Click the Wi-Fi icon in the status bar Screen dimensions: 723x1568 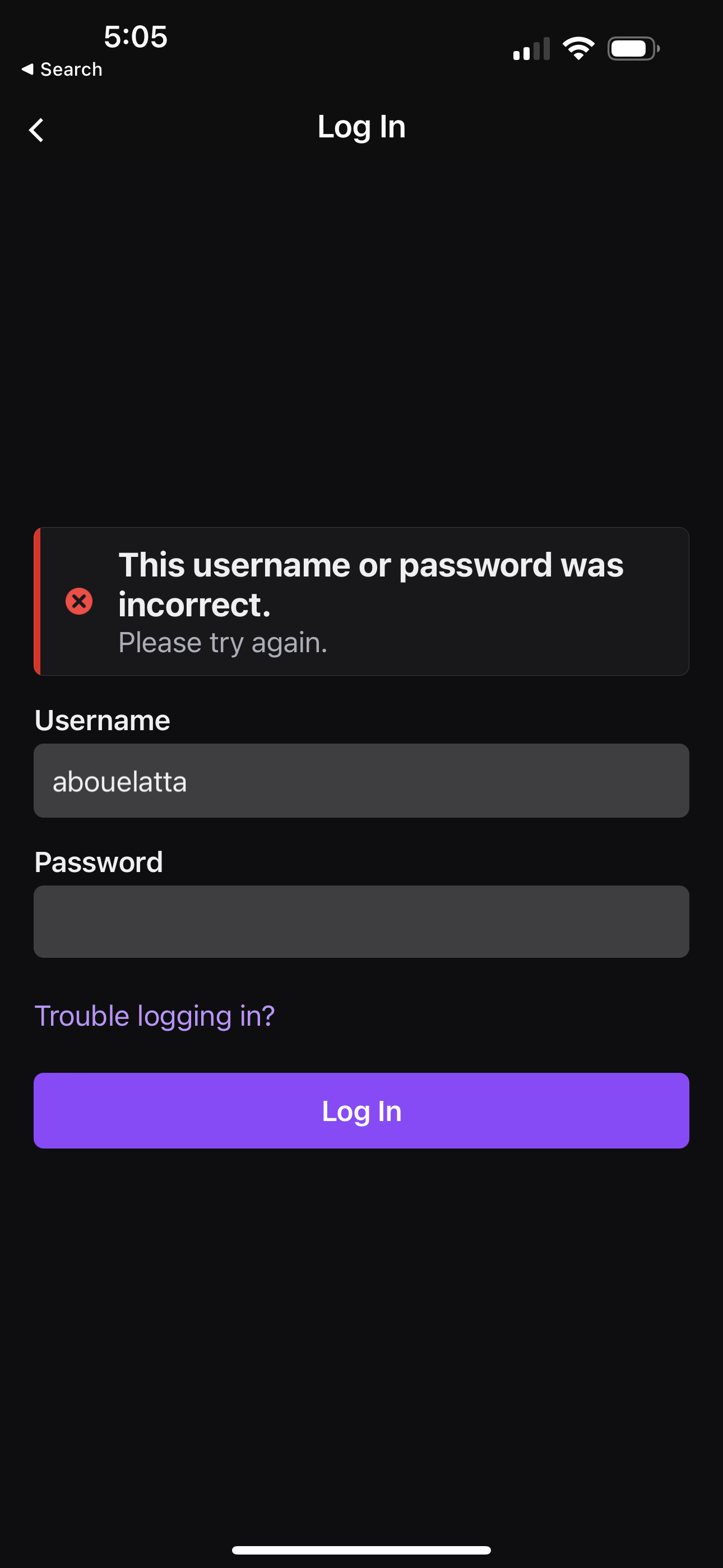pos(578,48)
